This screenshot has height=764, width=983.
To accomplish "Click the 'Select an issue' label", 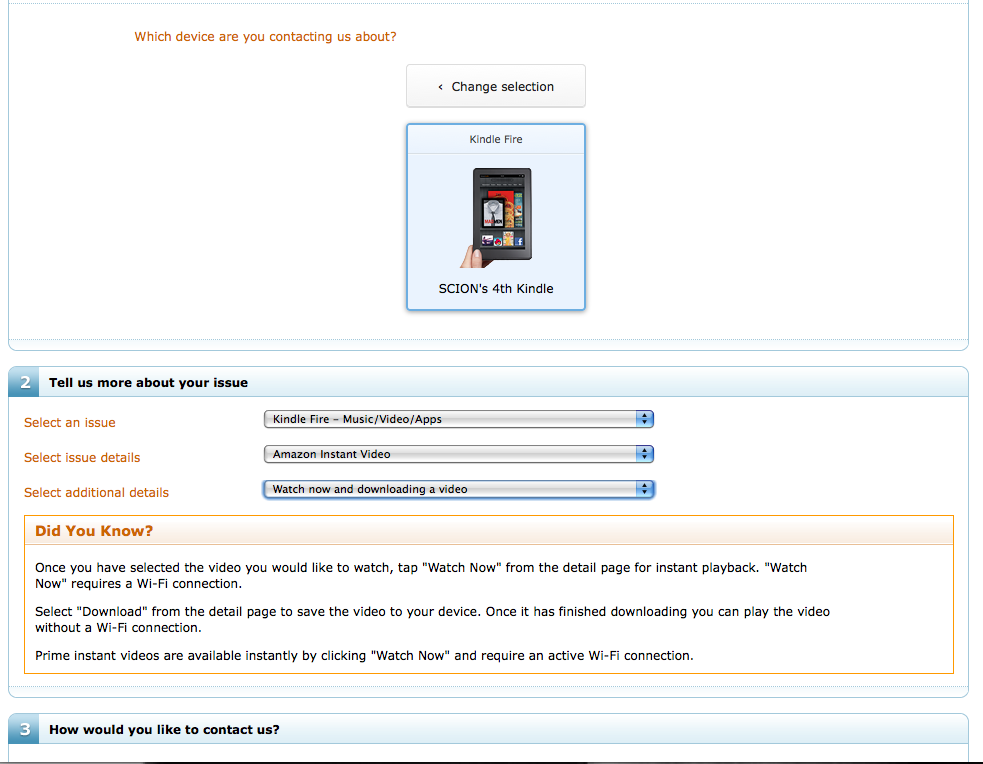I will (70, 422).
